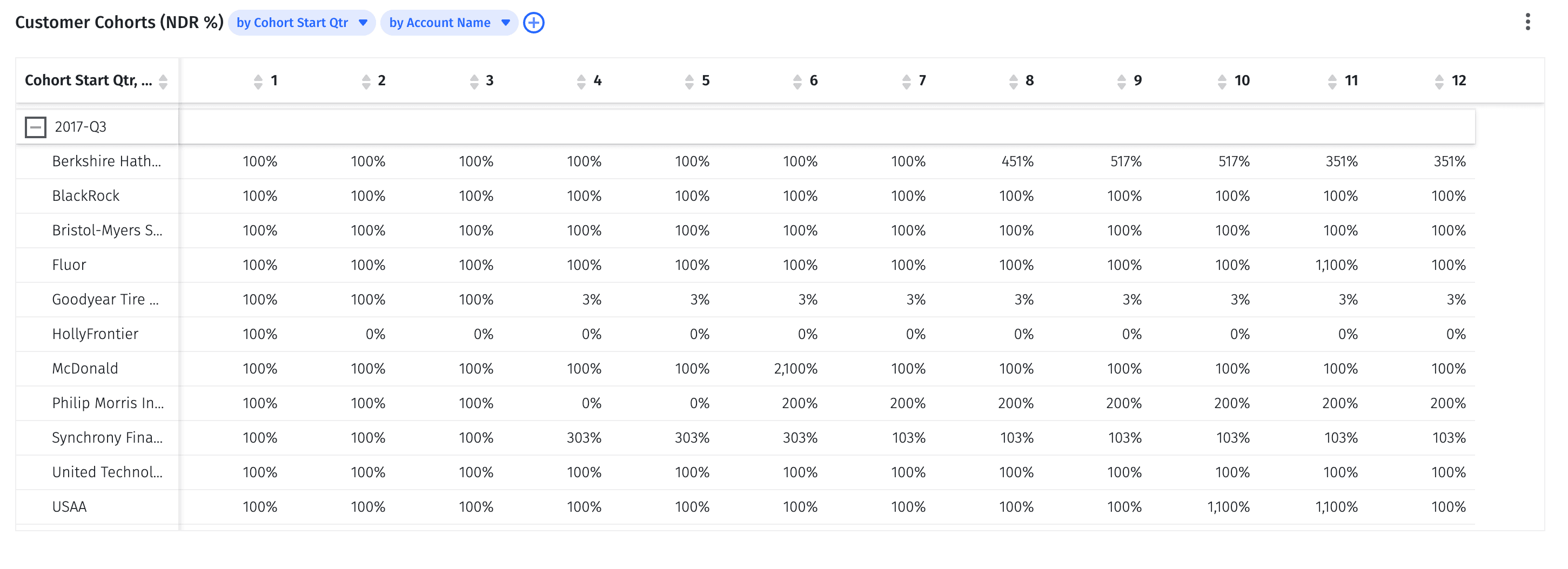The image size is (1568, 569).
Task: Sort column 10 using the sort control
Action: (1222, 80)
